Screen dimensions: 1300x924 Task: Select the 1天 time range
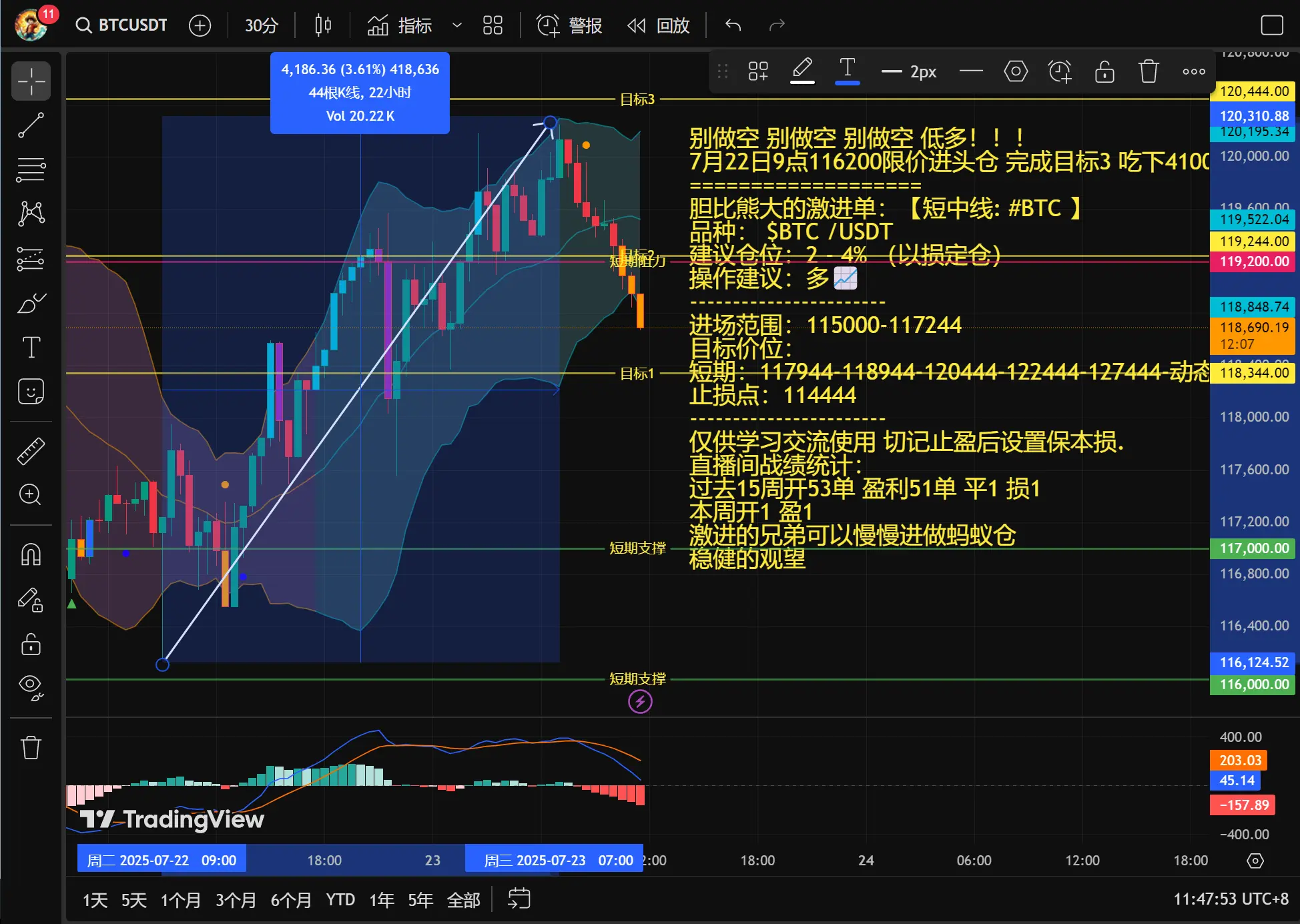point(95,900)
